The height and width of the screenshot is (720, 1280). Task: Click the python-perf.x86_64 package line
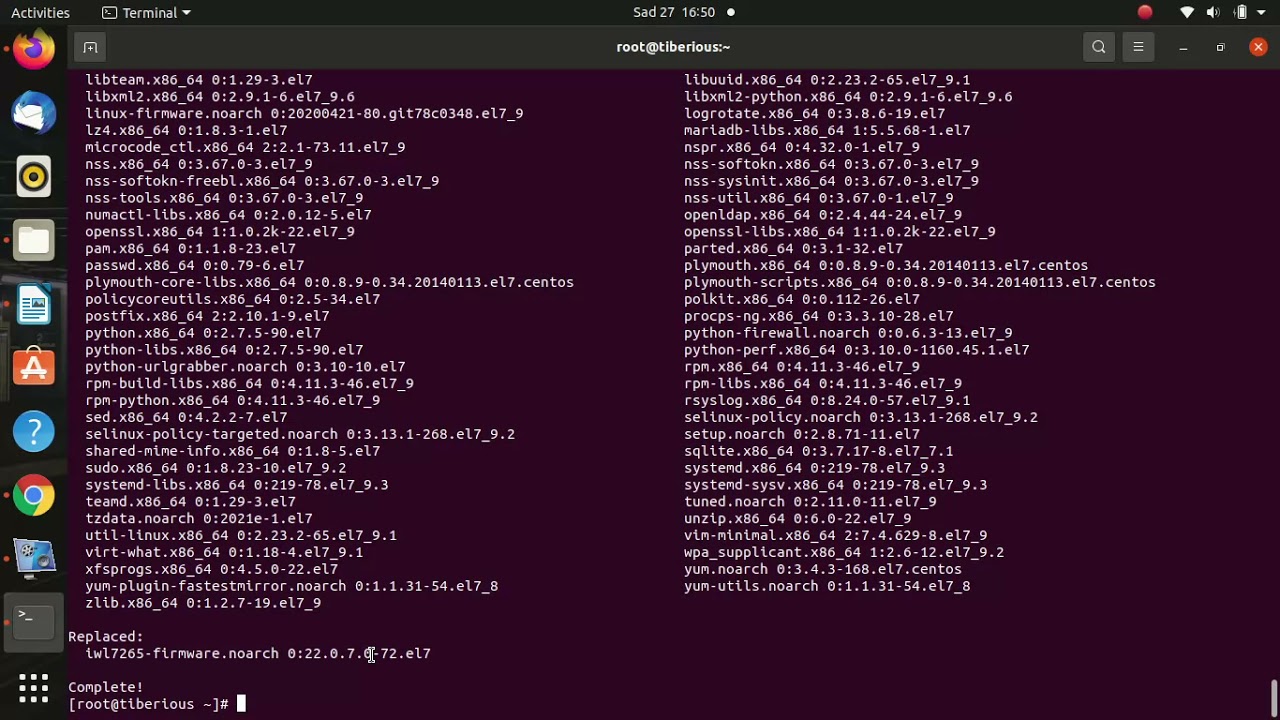pyautogui.click(x=856, y=350)
